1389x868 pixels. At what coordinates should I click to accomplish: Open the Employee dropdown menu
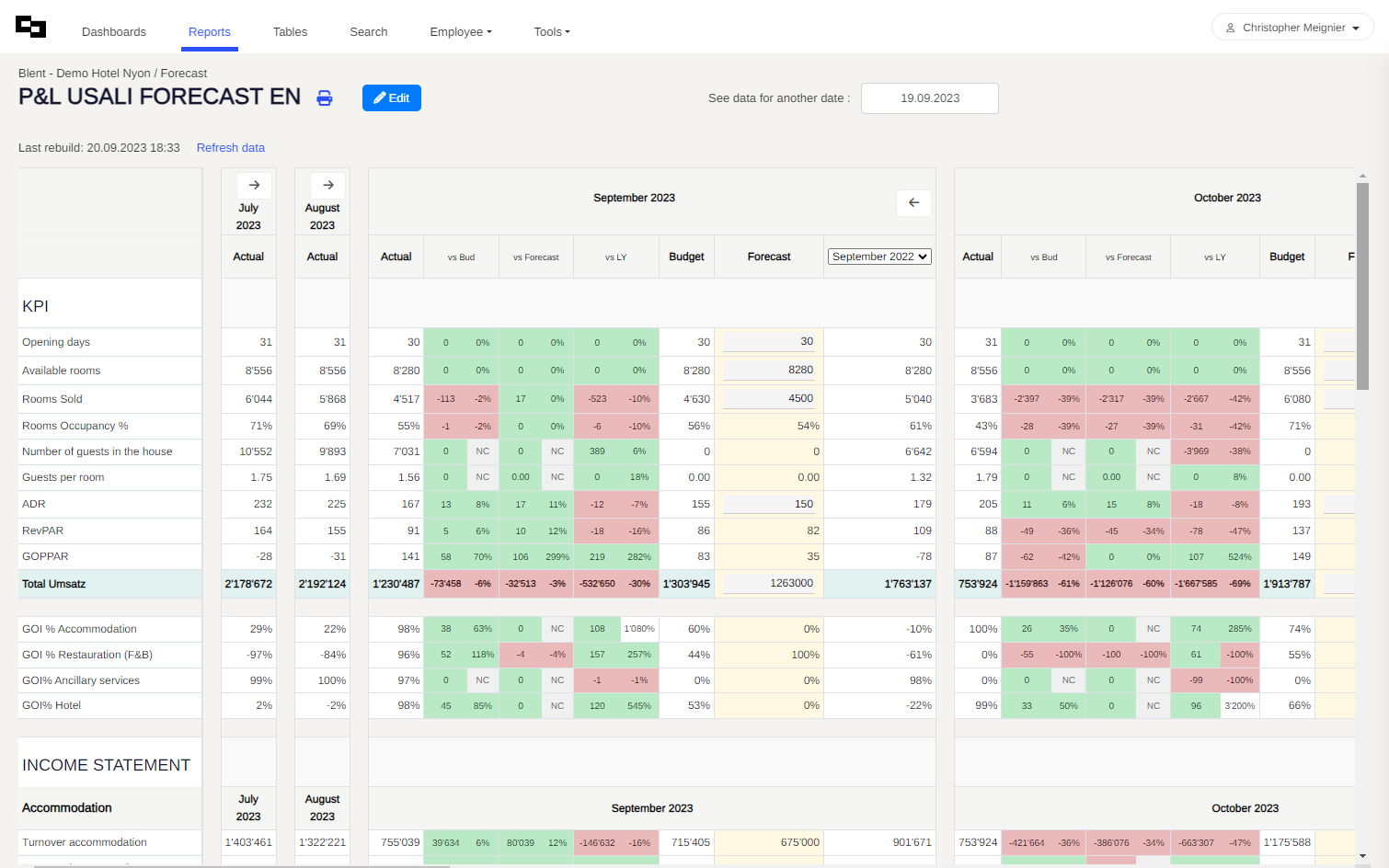460,32
